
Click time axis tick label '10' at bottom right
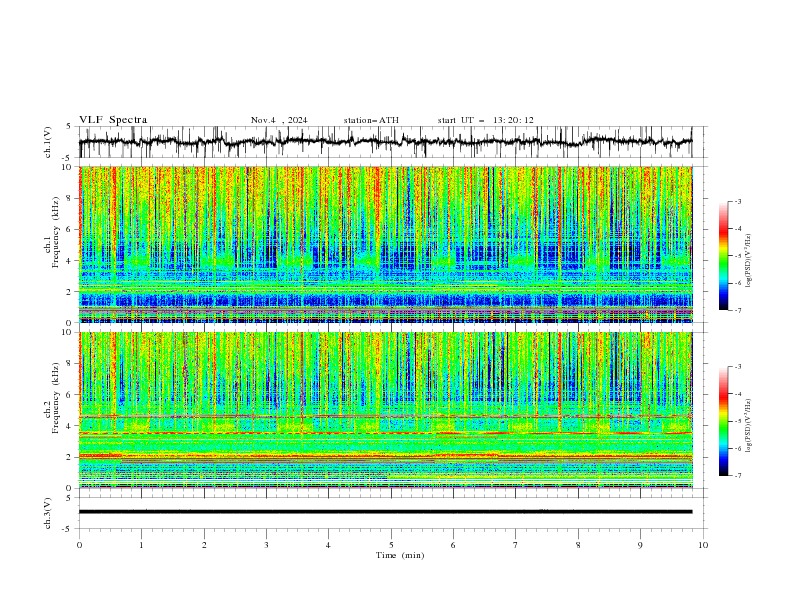point(703,545)
